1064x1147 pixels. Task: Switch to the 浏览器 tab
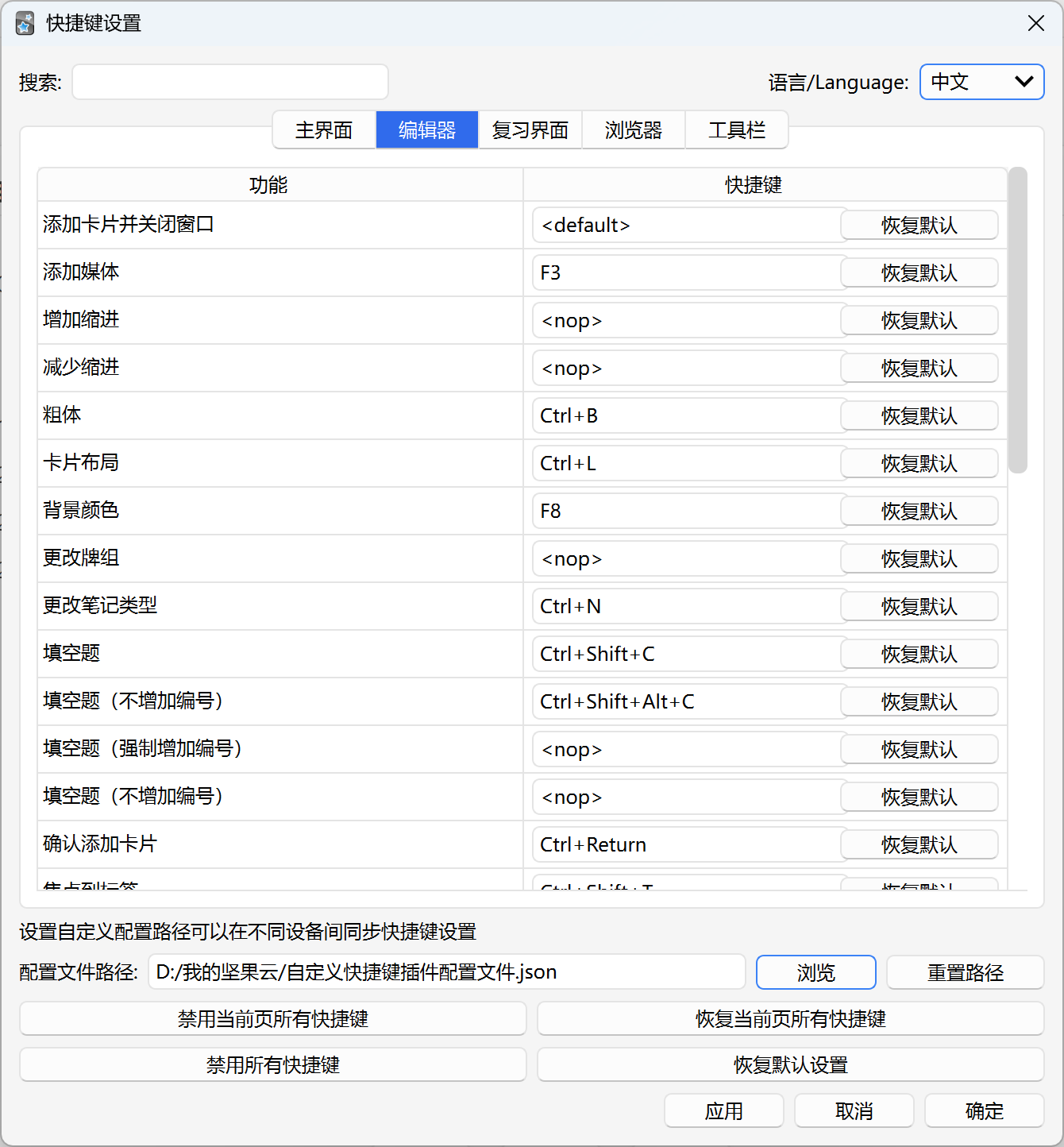tap(633, 129)
